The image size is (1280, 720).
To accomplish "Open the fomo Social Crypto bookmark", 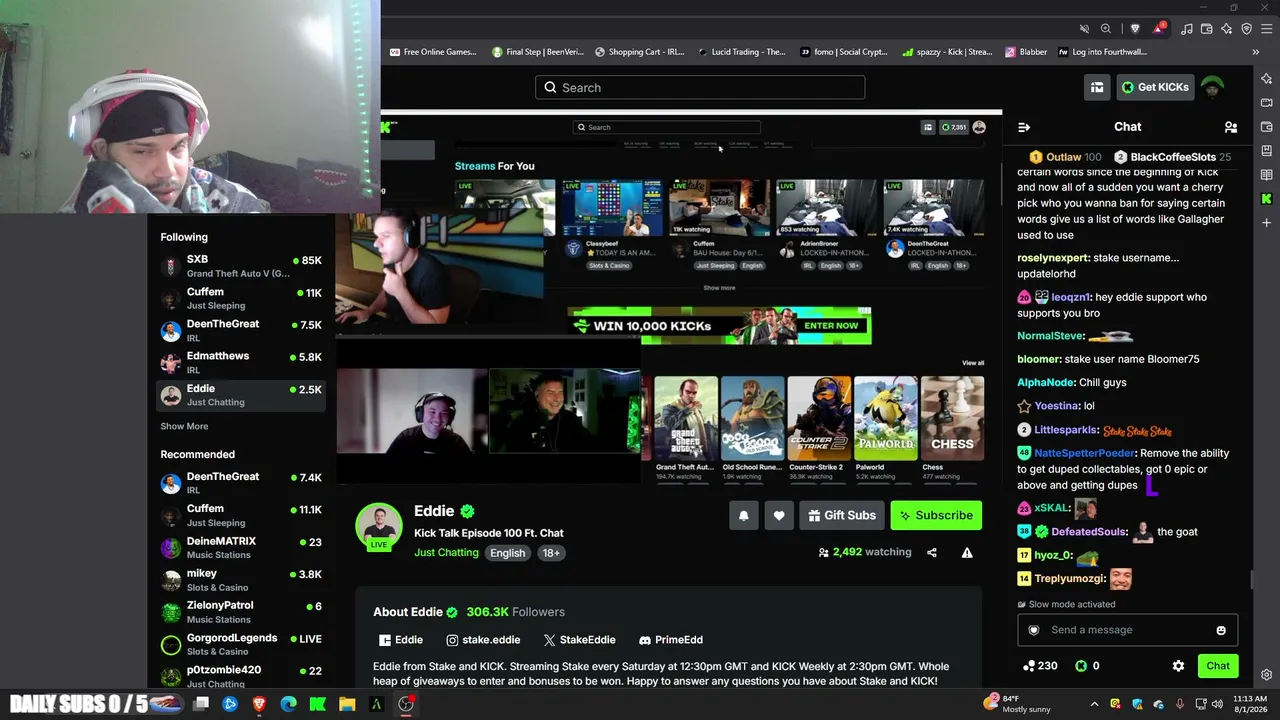I will 845,52.
